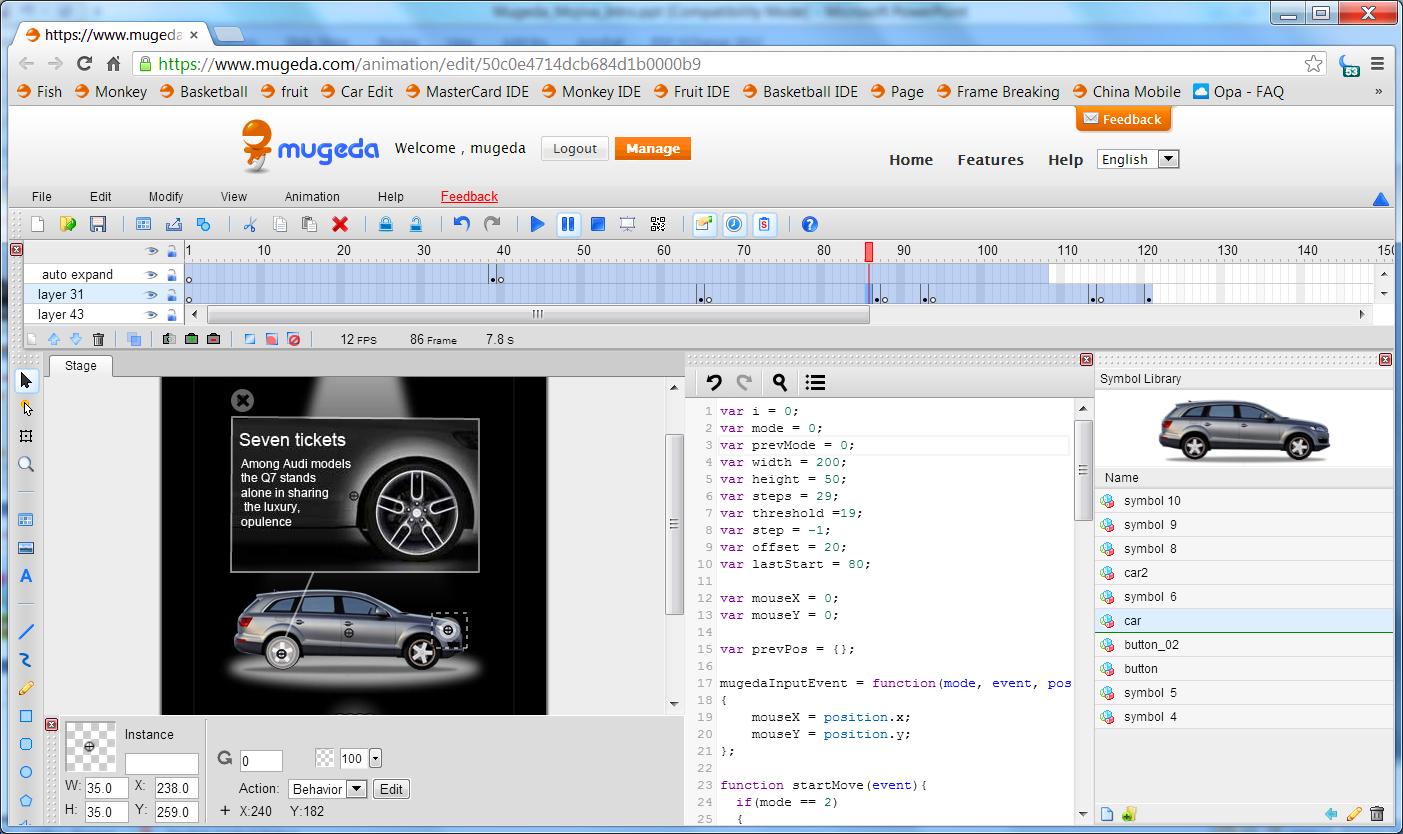Click the red X Delete icon in the toolbar

pos(340,224)
